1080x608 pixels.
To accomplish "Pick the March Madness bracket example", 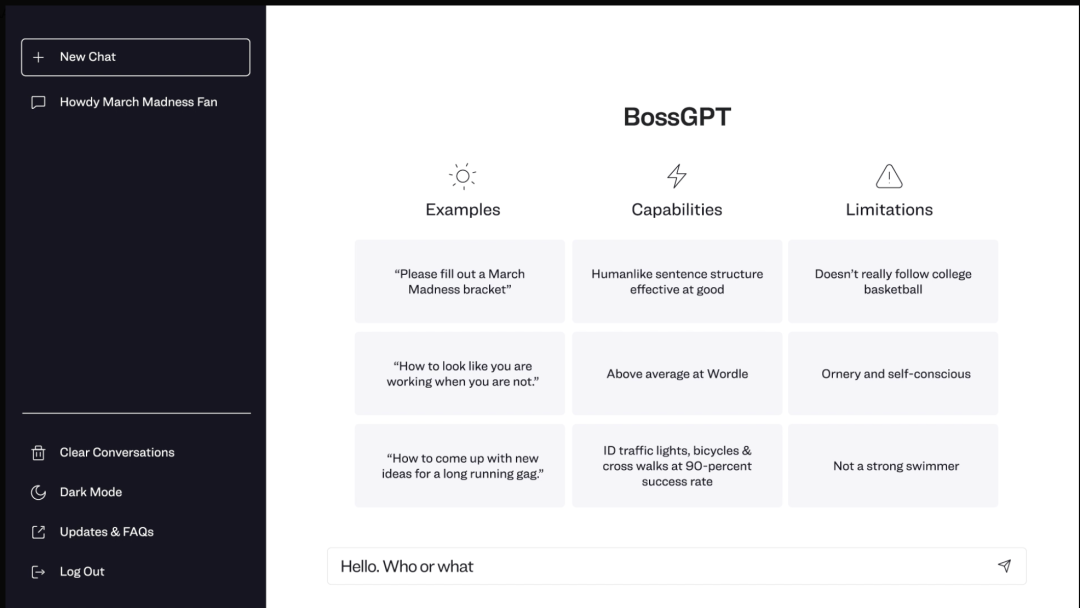I will tap(460, 282).
